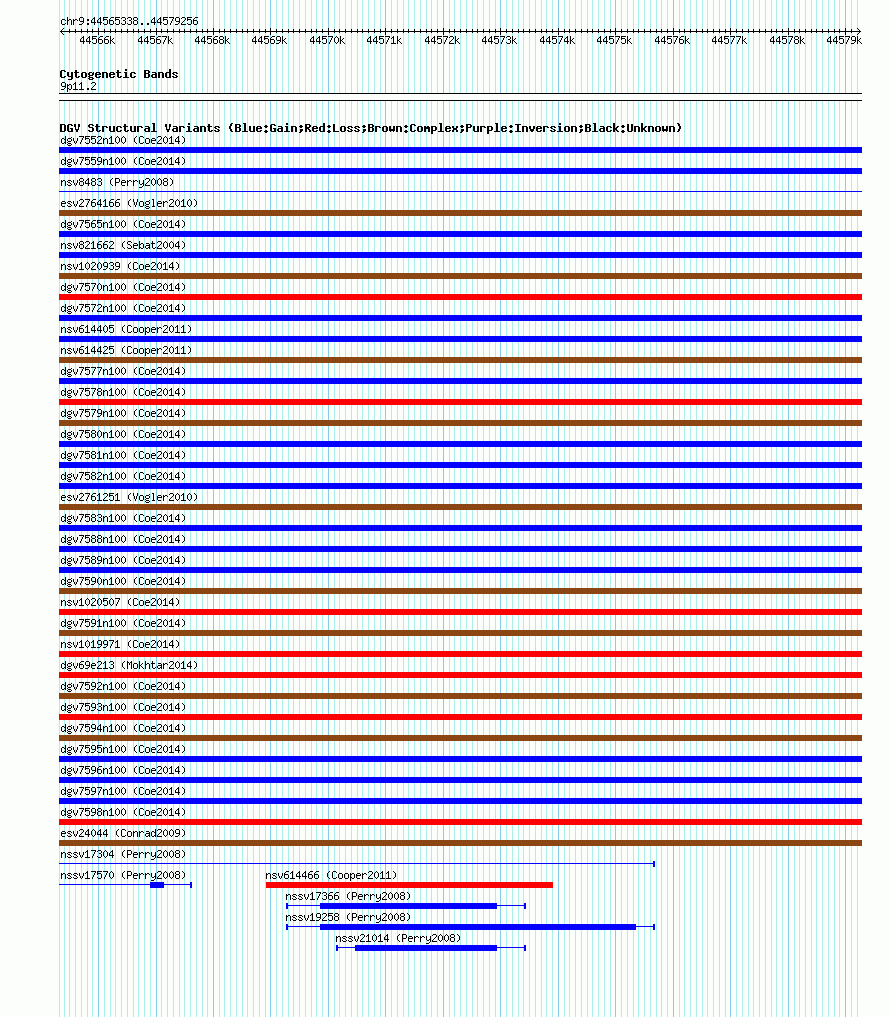The image size is (890, 1017).
Task: Click the thick blue nssv19258 bar
Action: click(x=478, y=927)
